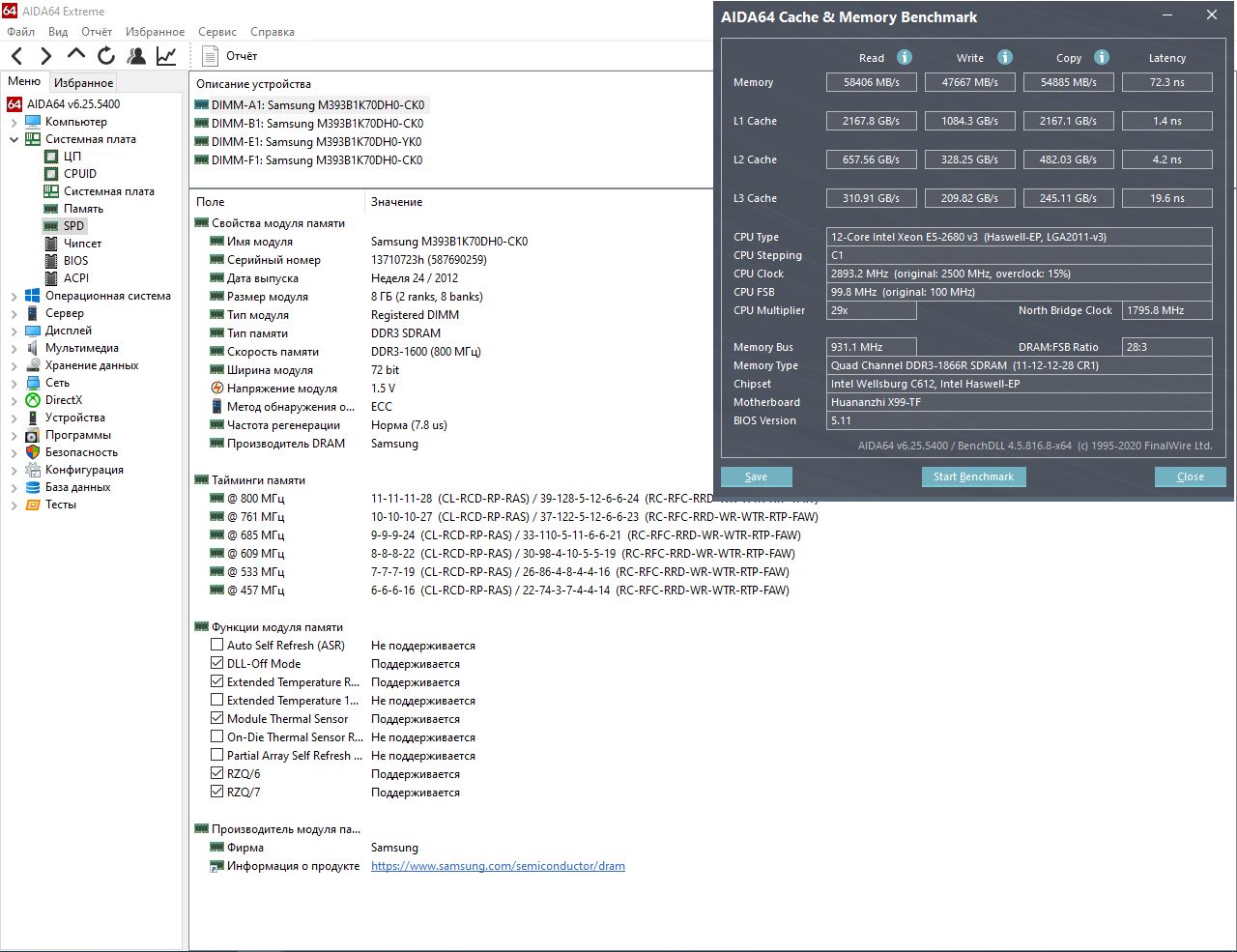The height and width of the screenshot is (952, 1237).
Task: Expand the DirectX tree node
Action: click(x=14, y=400)
